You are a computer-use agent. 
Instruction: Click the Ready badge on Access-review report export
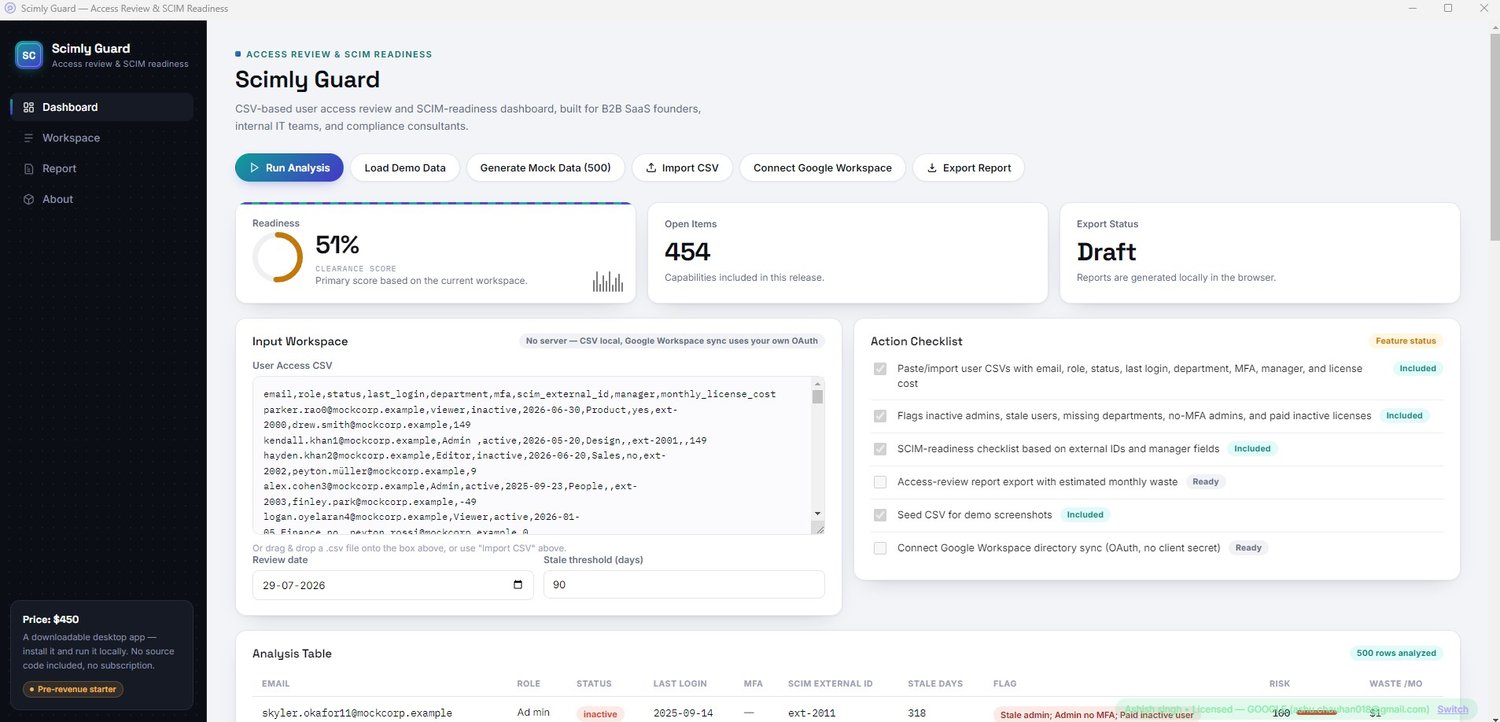(x=1206, y=482)
